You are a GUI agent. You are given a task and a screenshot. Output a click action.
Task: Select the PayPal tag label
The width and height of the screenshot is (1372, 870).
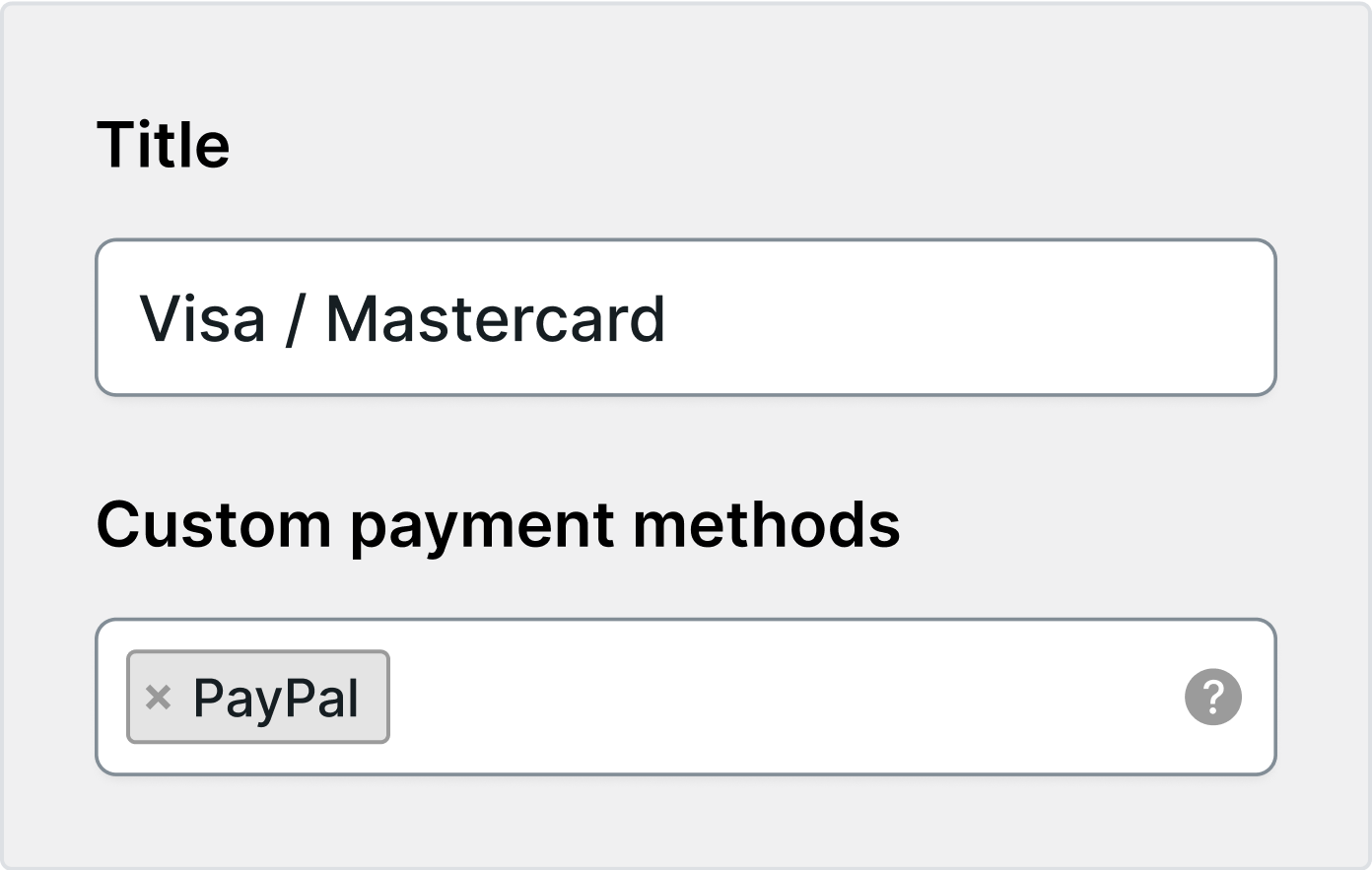tap(276, 698)
